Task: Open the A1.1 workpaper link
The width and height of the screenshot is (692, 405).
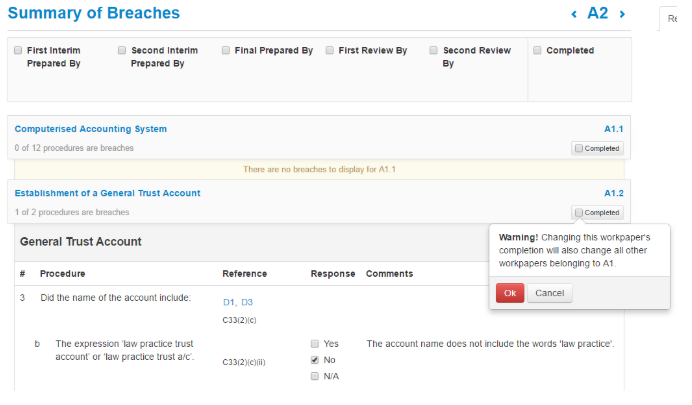Action: (613, 129)
